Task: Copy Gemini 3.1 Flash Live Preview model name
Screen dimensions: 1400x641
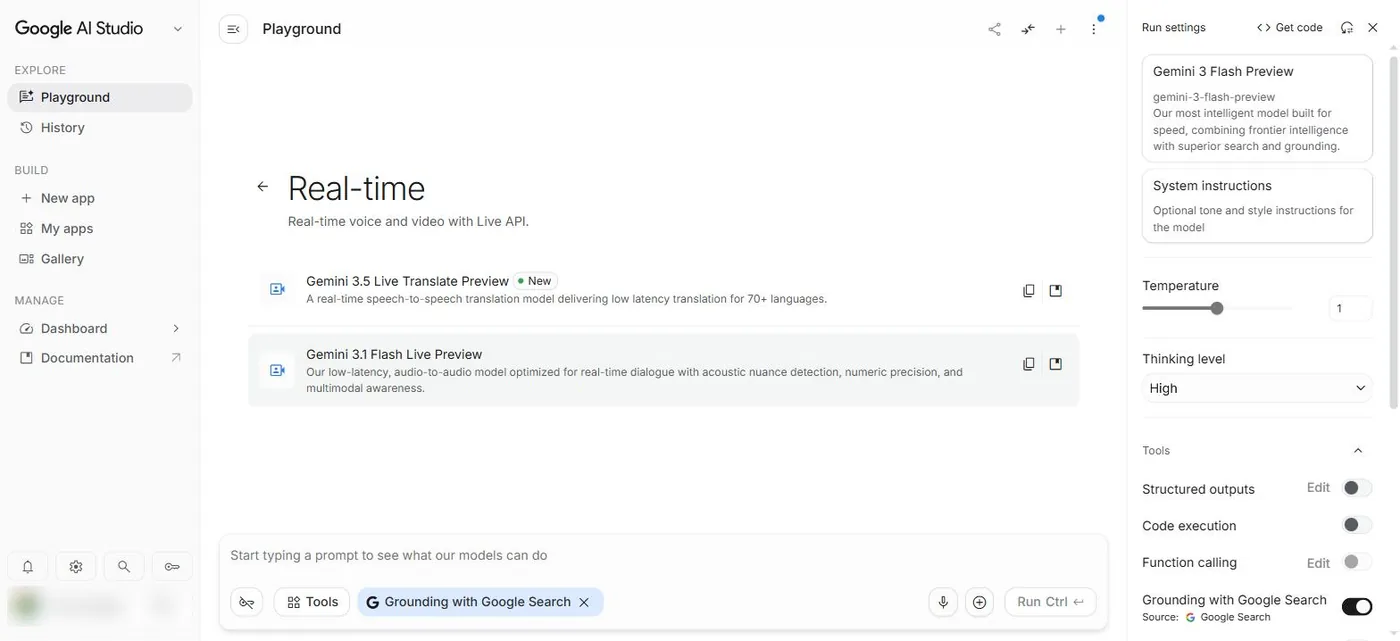Action: 1029,364
